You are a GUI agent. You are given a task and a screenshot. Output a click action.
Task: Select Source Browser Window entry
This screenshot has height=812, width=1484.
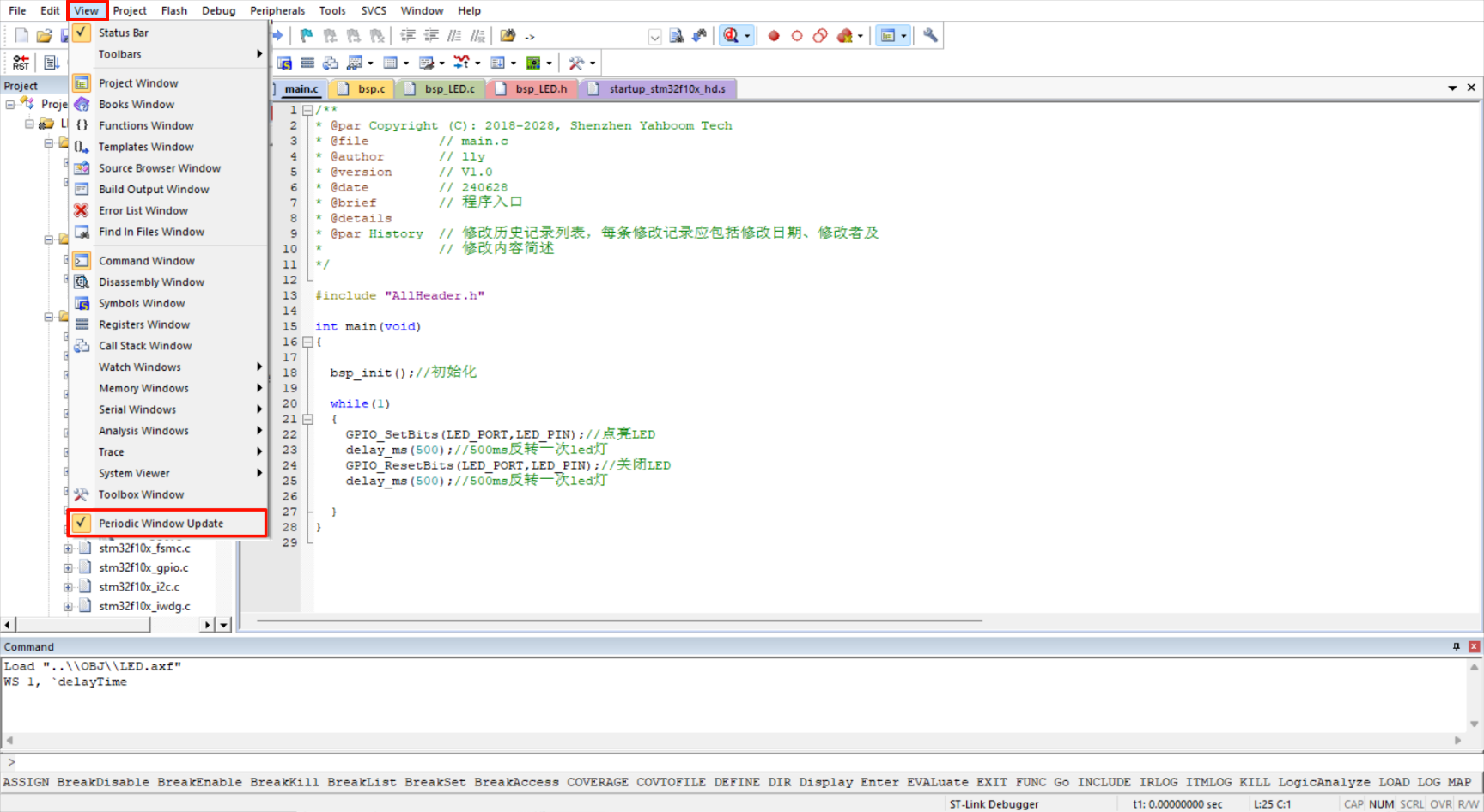[168, 168]
